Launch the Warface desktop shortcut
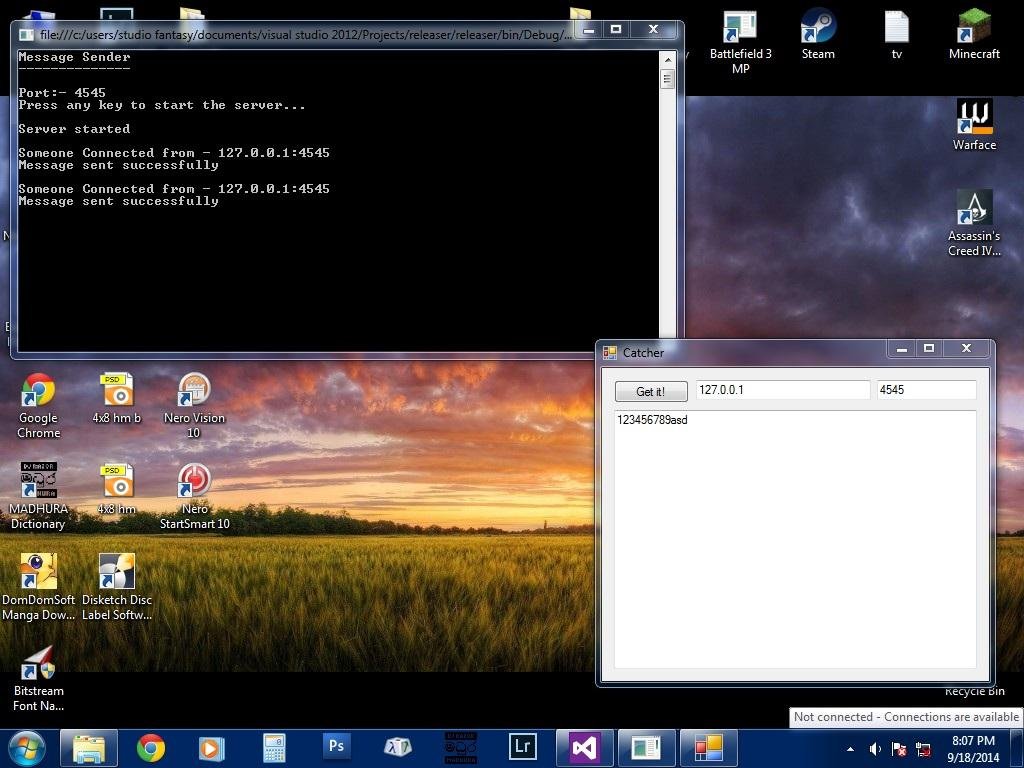Image resolution: width=1024 pixels, height=768 pixels. pyautogui.click(x=974, y=125)
